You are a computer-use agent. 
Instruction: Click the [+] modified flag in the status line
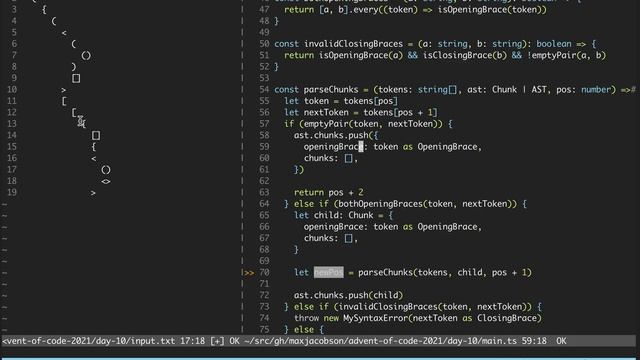(x=217, y=341)
